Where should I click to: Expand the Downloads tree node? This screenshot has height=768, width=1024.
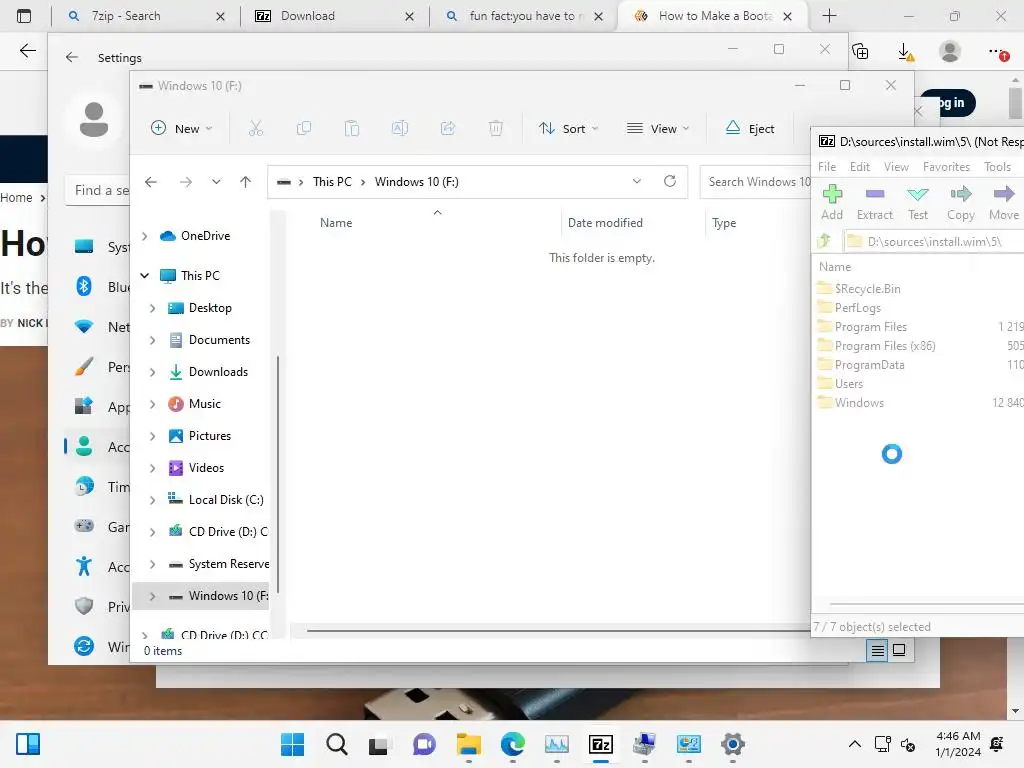click(x=152, y=372)
